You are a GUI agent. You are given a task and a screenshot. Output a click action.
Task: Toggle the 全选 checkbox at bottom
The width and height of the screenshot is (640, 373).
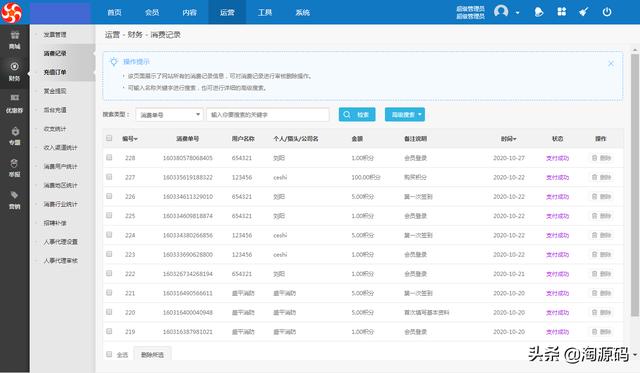click(x=109, y=354)
